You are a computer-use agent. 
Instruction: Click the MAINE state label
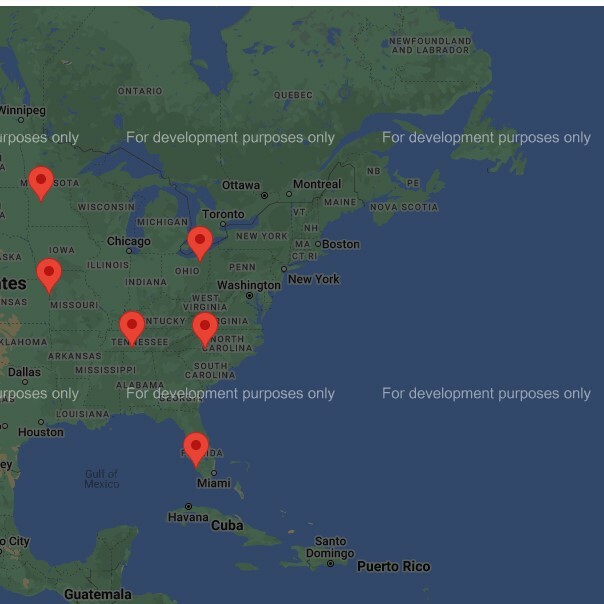tap(340, 202)
